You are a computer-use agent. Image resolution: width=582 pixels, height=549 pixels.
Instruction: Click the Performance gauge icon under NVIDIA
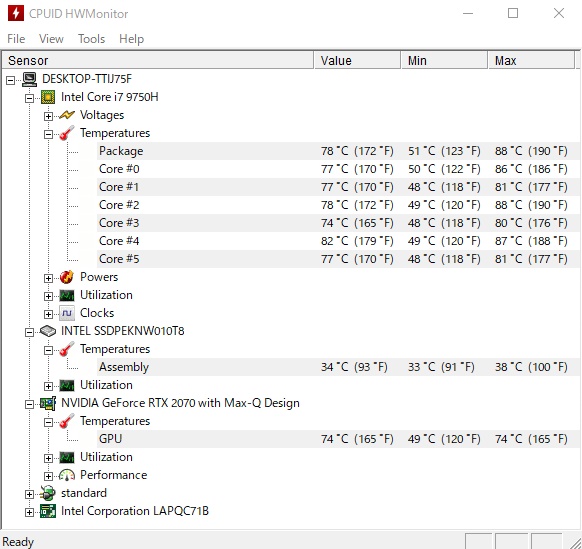point(67,475)
